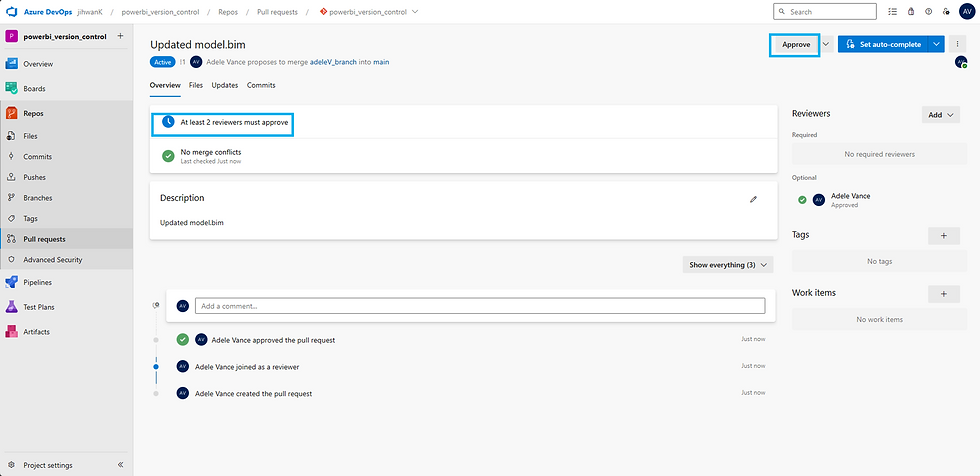Open the main branch link

click(381, 62)
